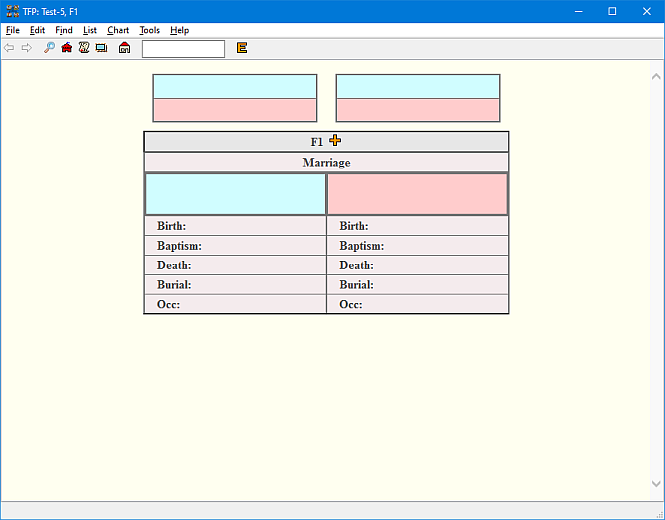The height and width of the screenshot is (520, 665).
Task: Click the husband's Birth field
Action: point(235,226)
